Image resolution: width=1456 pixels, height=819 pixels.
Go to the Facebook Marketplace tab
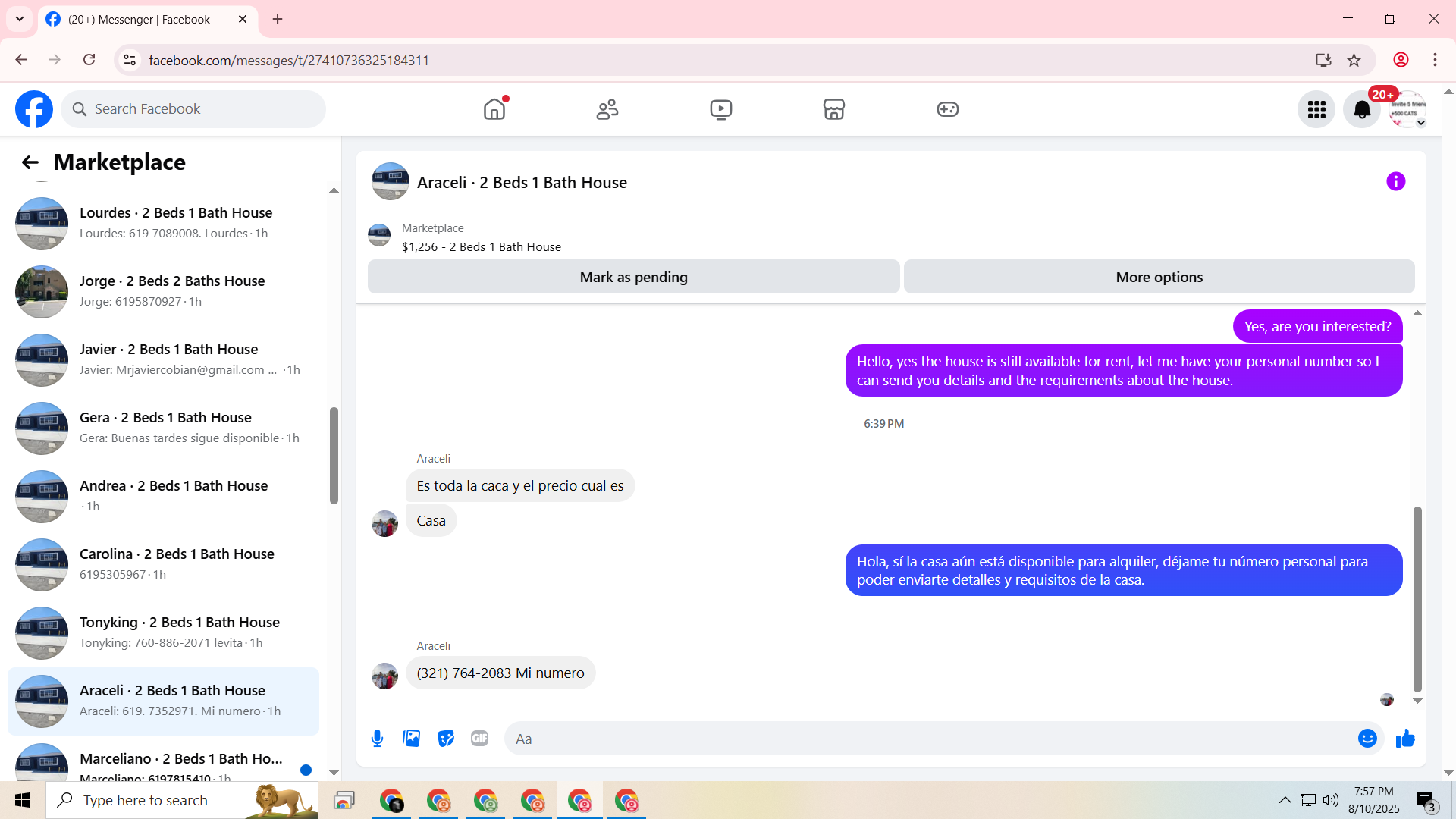833,110
